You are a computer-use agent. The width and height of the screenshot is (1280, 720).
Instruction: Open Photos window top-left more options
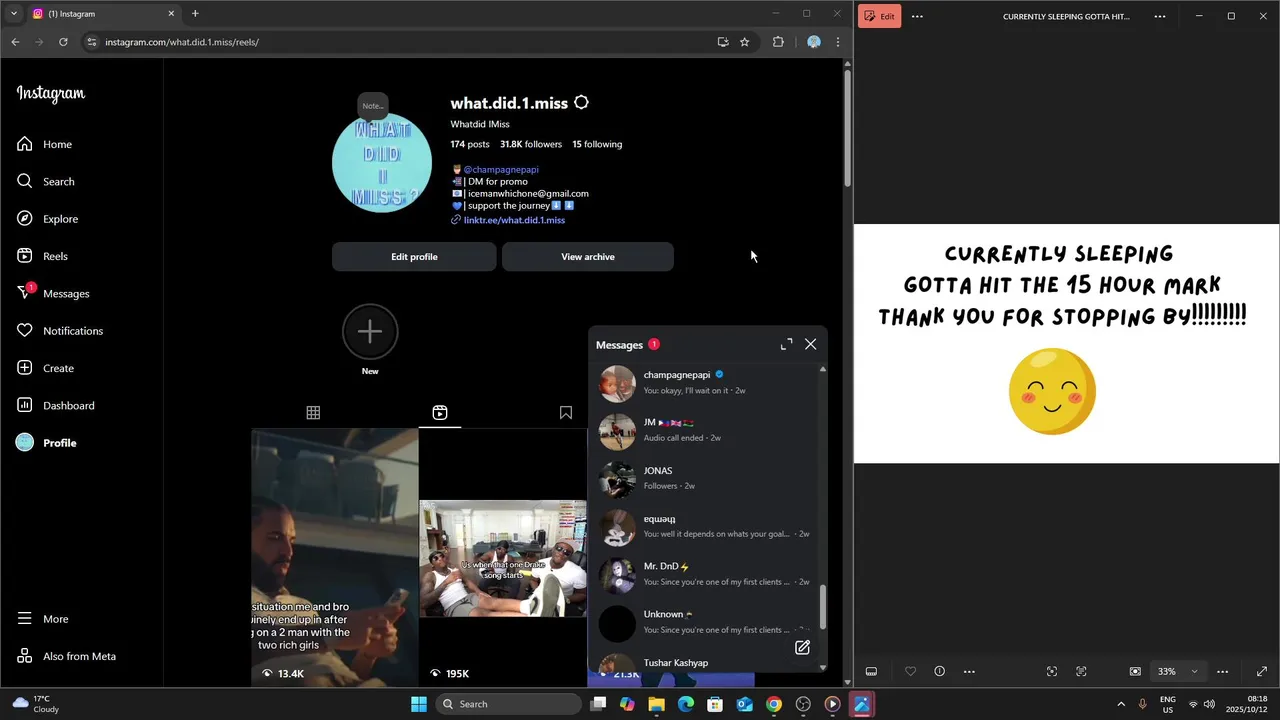coord(917,16)
